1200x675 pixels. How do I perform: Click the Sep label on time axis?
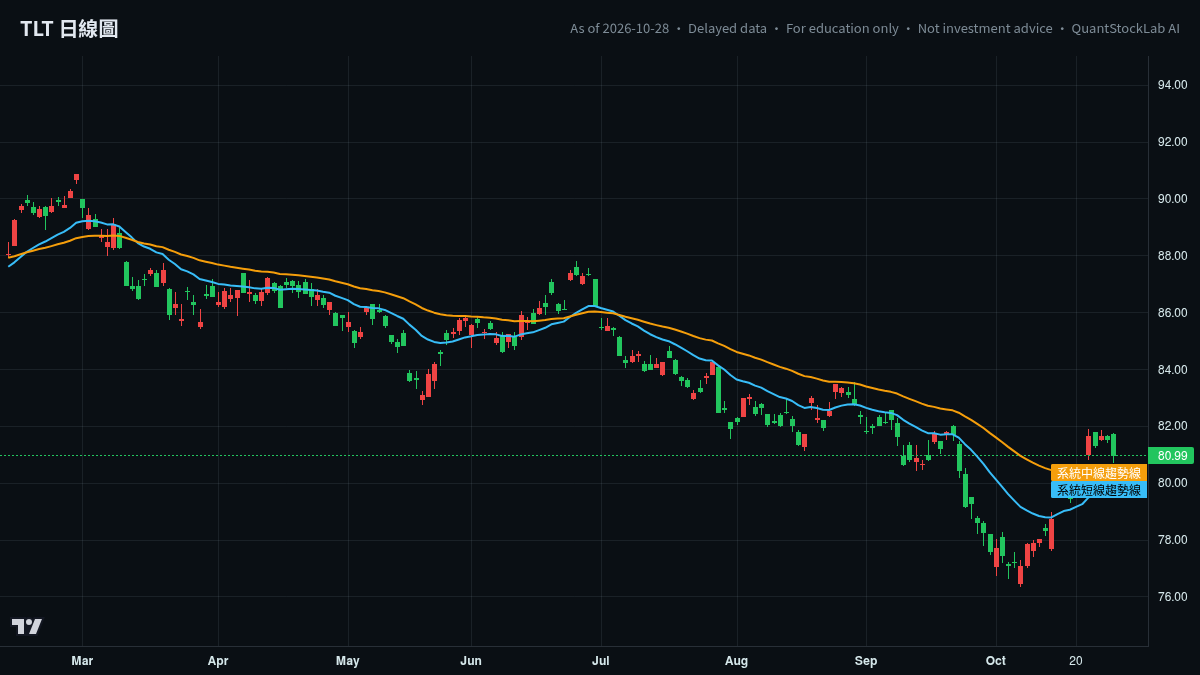[x=866, y=661]
